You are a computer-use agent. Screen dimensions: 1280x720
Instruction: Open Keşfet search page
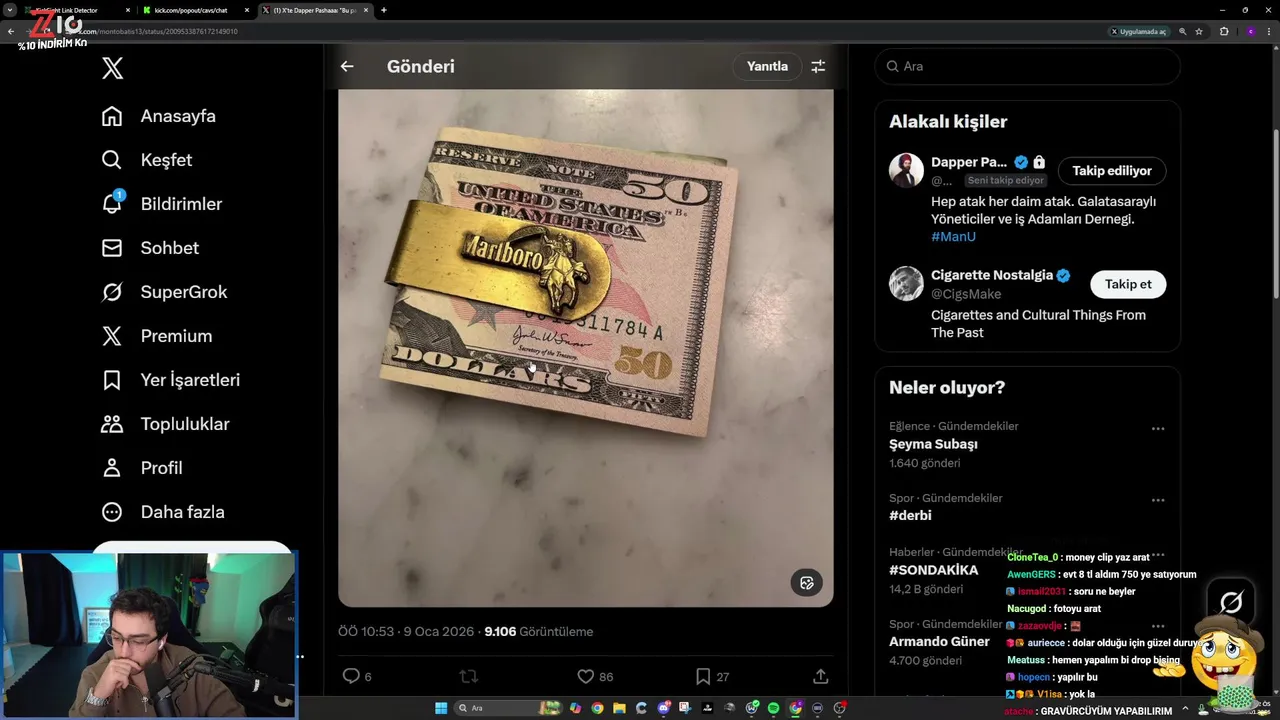(147, 160)
